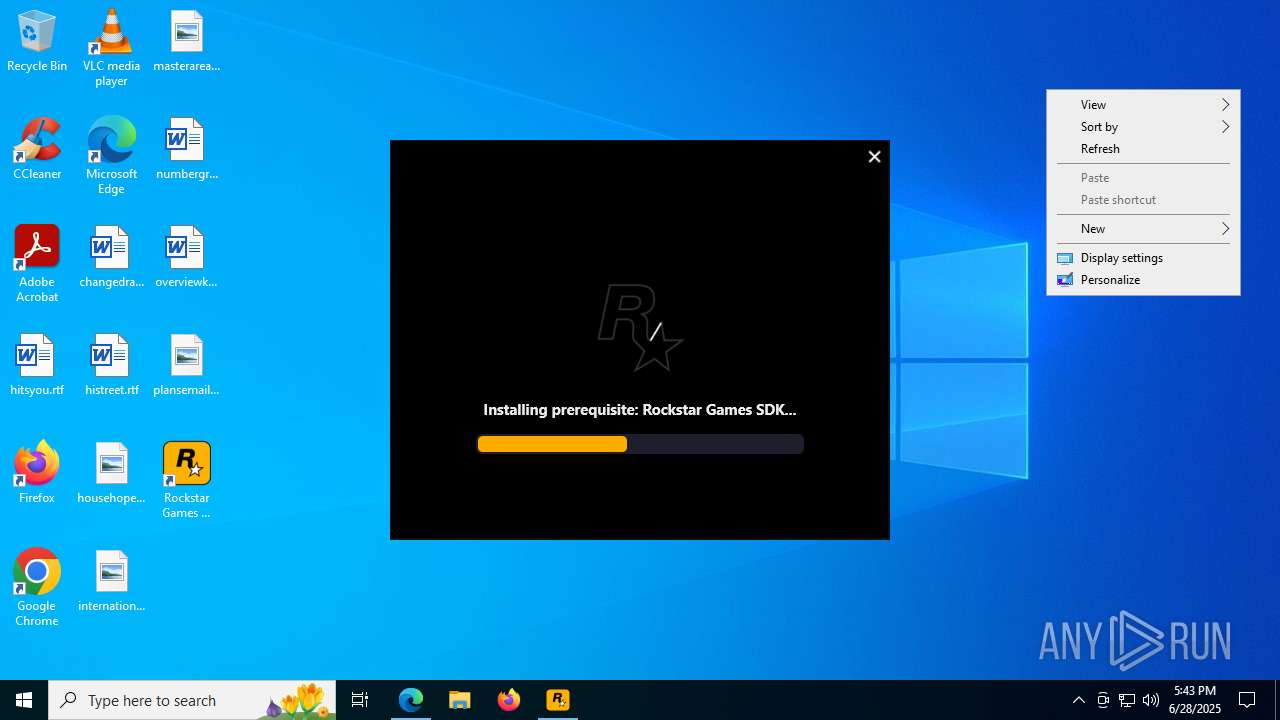The image size is (1280, 720).
Task: Show hidden system tray icons
Action: [1079, 700]
